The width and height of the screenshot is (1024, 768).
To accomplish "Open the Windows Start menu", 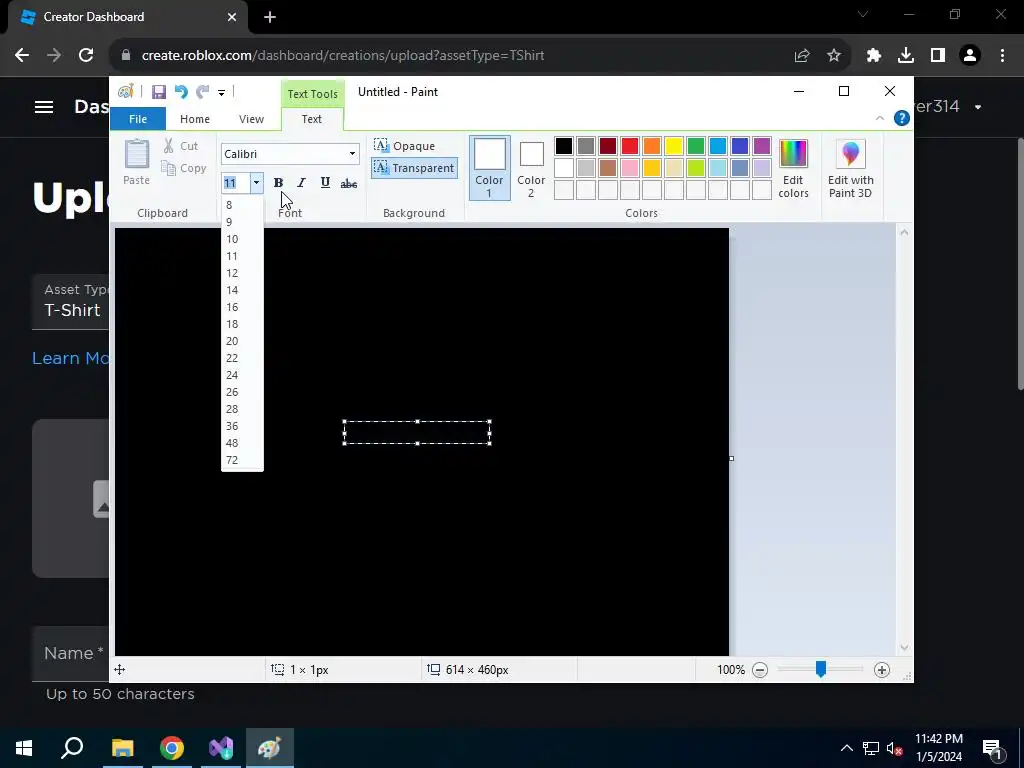I will click(24, 748).
